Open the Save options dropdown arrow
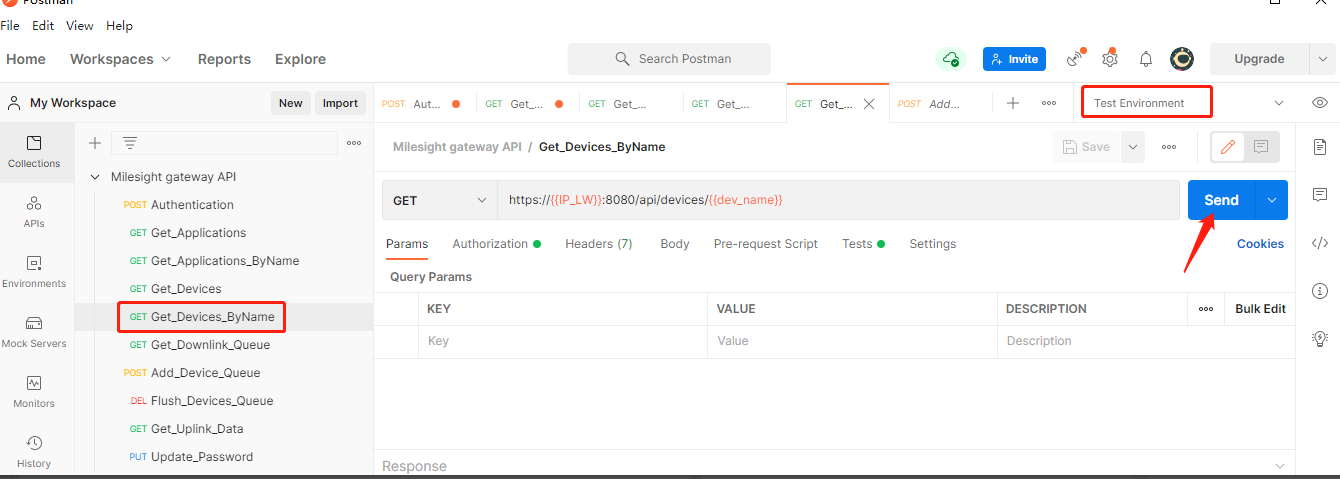Screen dimensions: 1340x479 (x=1132, y=147)
